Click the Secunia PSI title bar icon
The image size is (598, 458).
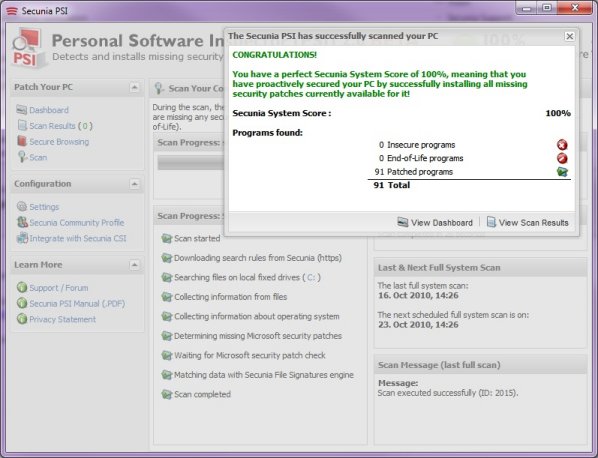(12, 11)
